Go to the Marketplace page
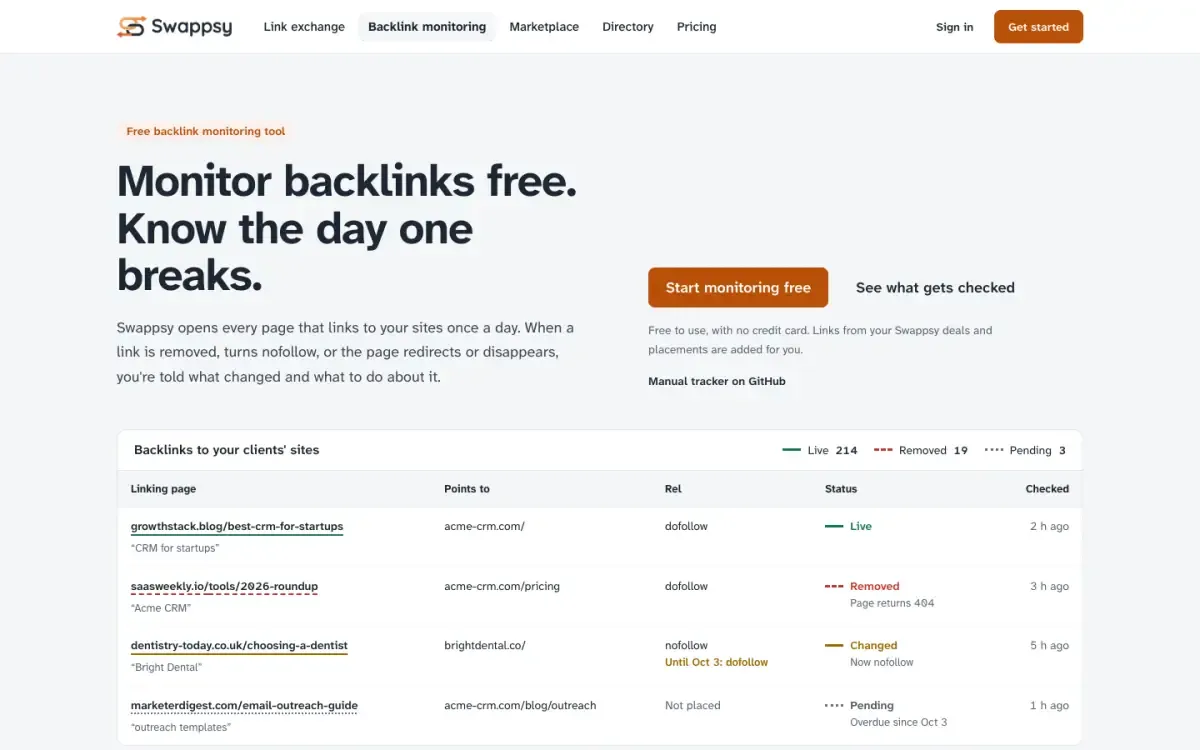Screen dimensions: 1200x750 [544, 27]
